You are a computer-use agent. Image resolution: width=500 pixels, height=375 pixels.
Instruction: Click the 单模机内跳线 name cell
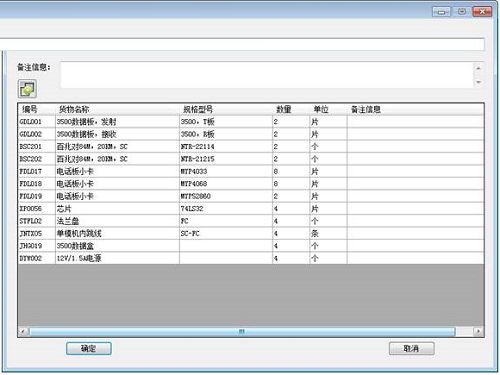117,233
